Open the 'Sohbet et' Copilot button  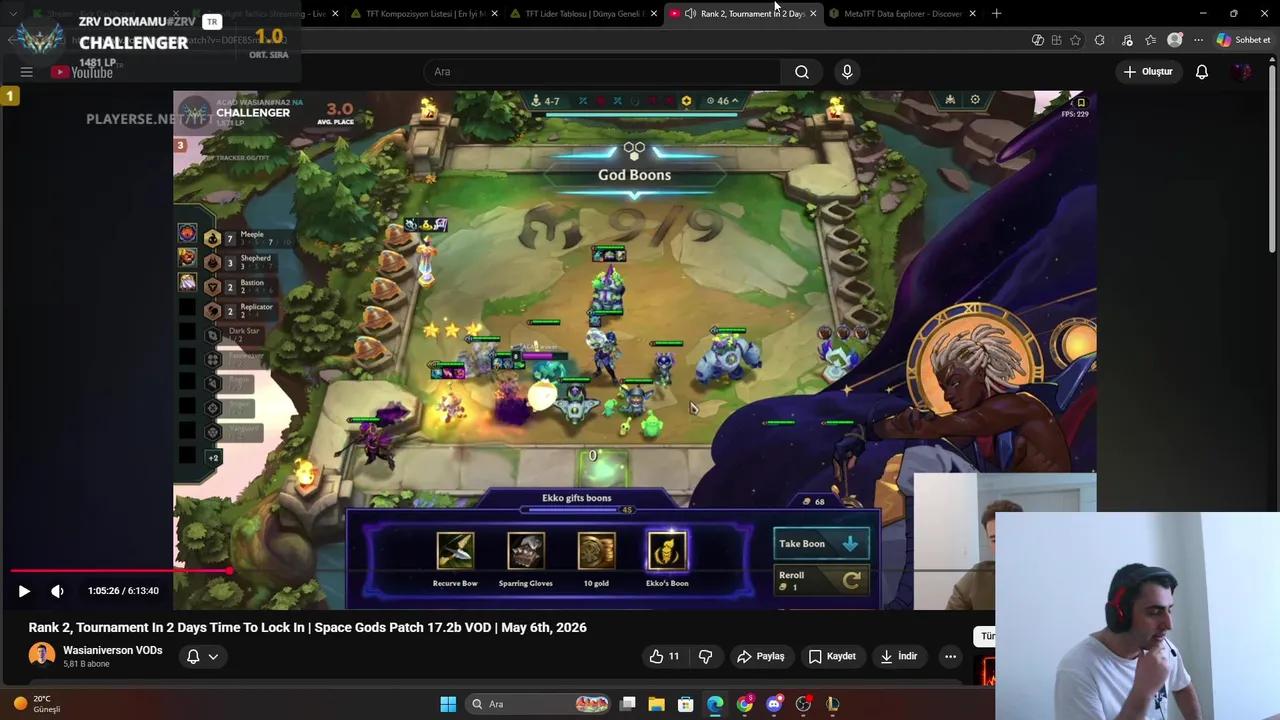(1243, 40)
